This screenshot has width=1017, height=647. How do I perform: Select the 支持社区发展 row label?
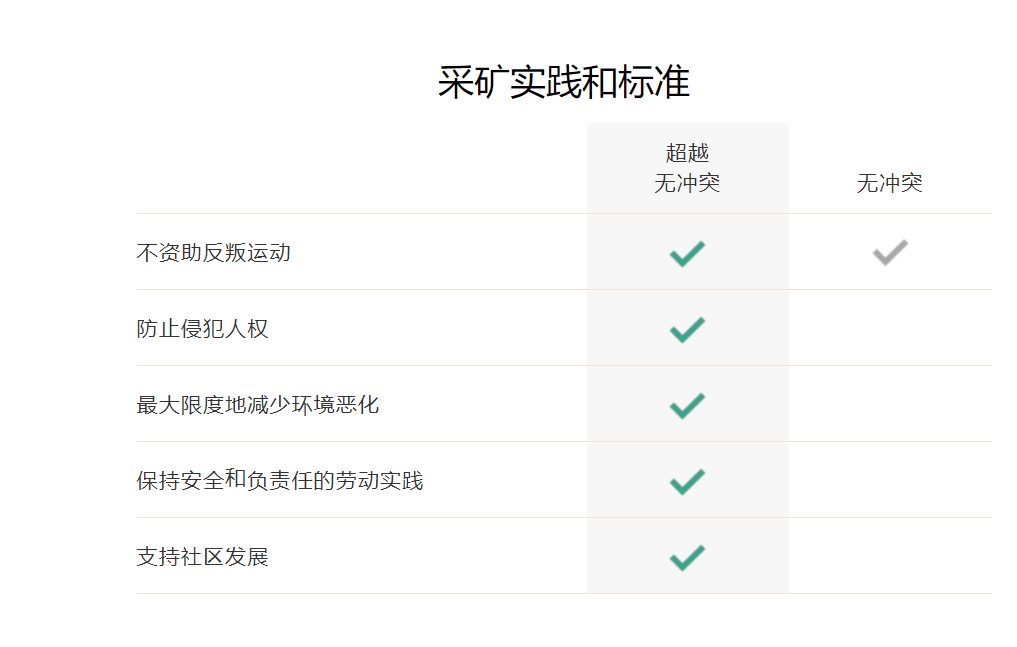(203, 557)
